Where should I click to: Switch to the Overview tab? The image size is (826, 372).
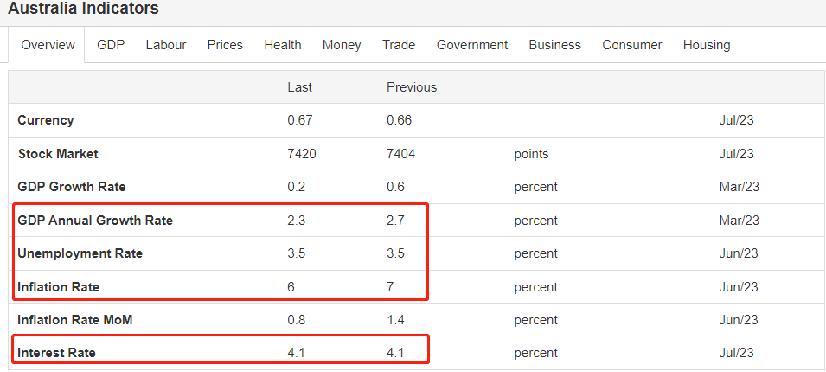47,45
